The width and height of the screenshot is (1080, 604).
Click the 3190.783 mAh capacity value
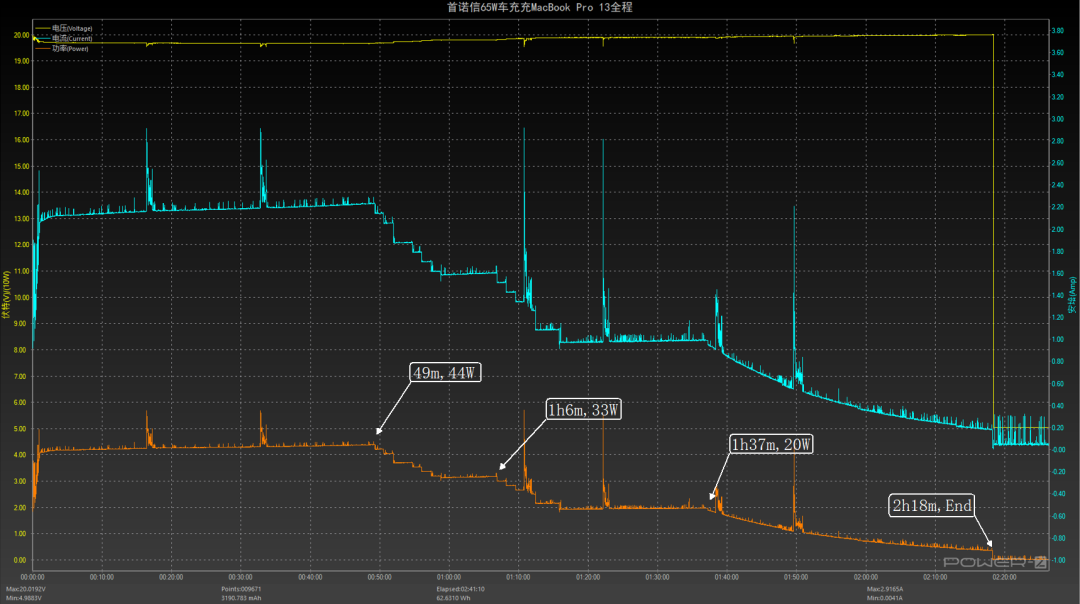(x=241, y=598)
